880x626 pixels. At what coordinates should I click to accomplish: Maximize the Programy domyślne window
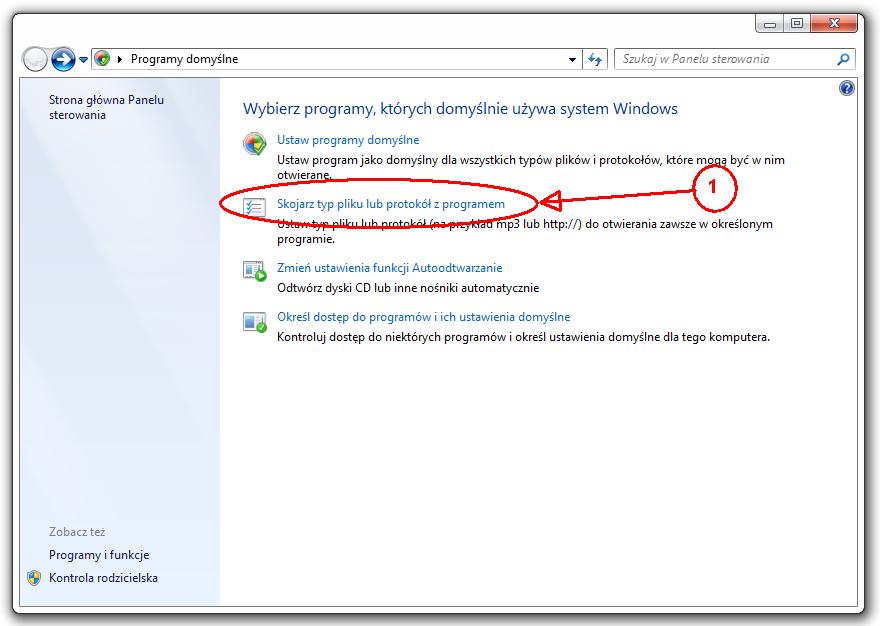tap(796, 24)
